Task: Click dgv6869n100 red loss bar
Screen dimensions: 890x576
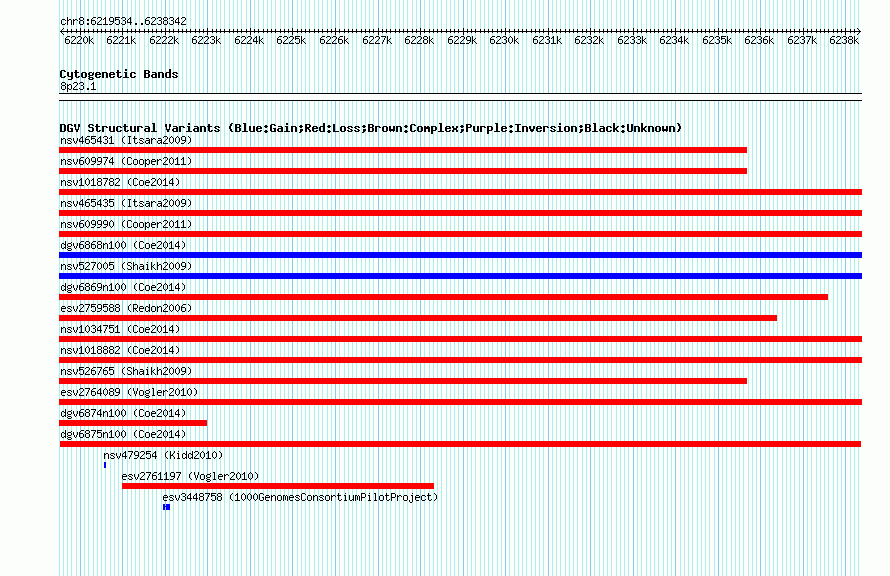Action: (x=443, y=297)
